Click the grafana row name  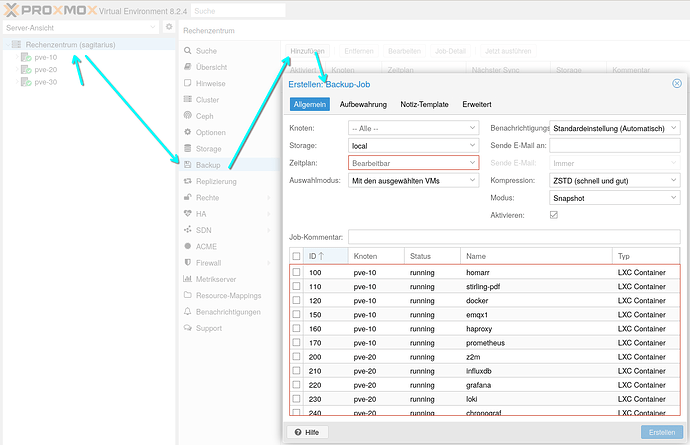478,385
